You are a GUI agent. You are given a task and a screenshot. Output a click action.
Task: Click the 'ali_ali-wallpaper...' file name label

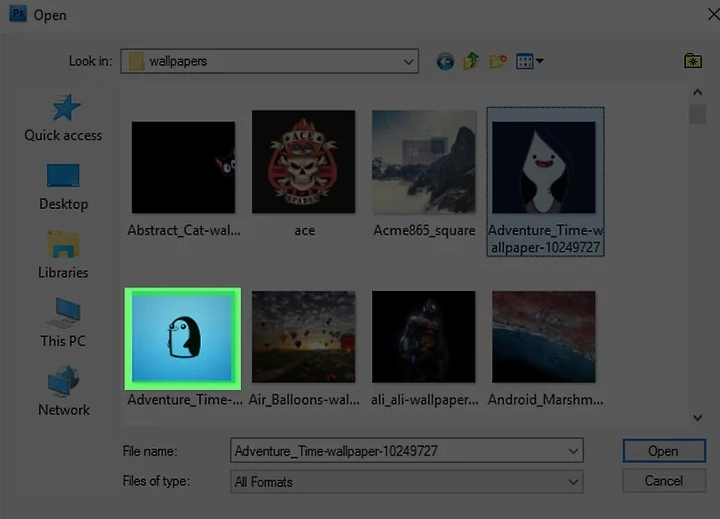(x=425, y=400)
